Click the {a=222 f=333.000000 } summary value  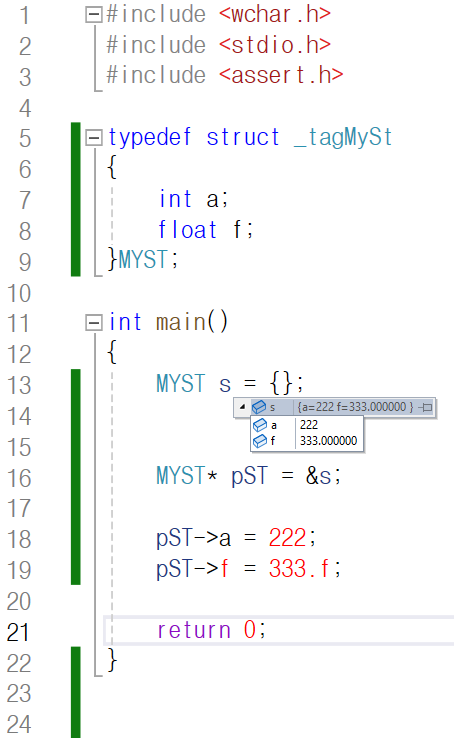pyautogui.click(x=355, y=407)
